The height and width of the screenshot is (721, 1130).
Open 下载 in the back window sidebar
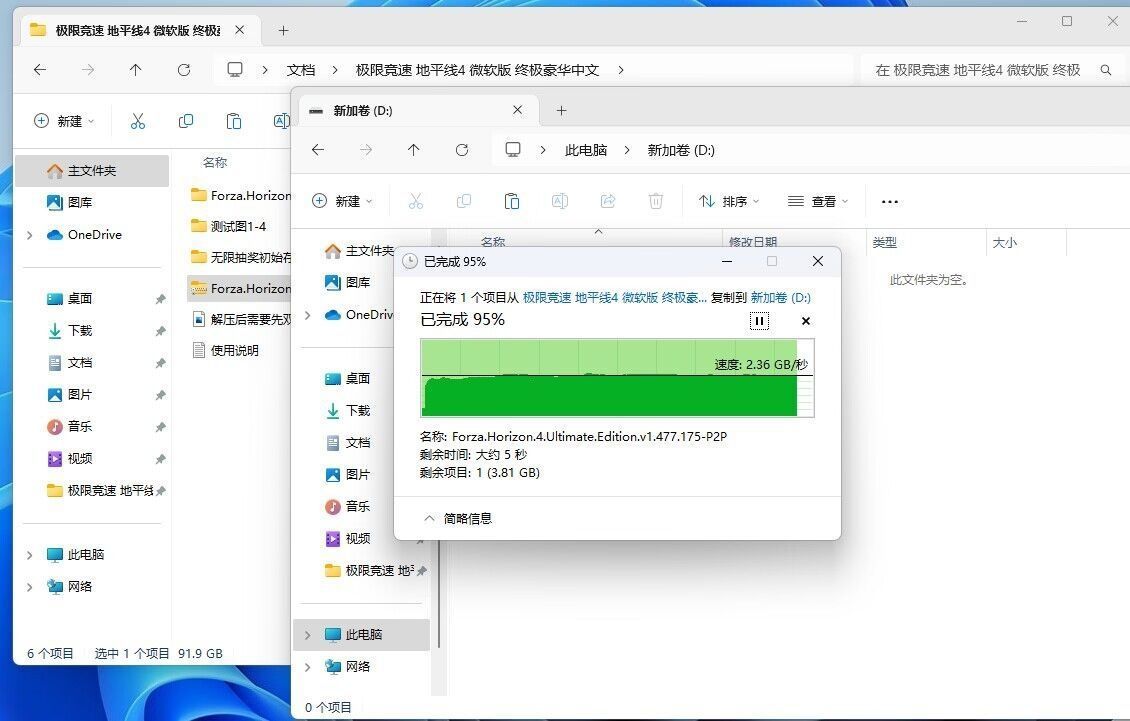(80, 330)
